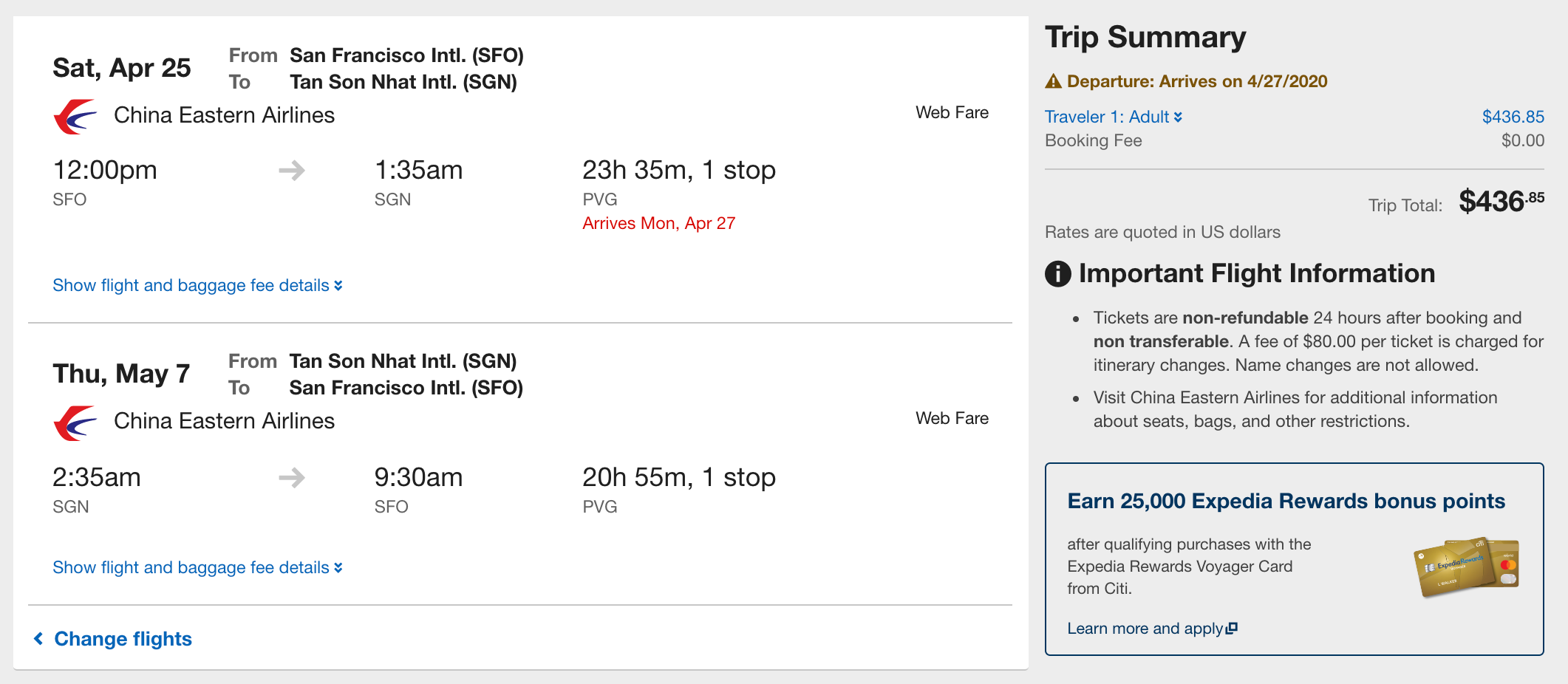Viewport: 1568px width, 684px height.
Task: Click the Sat, Apr 25 date heading
Action: 122,68
